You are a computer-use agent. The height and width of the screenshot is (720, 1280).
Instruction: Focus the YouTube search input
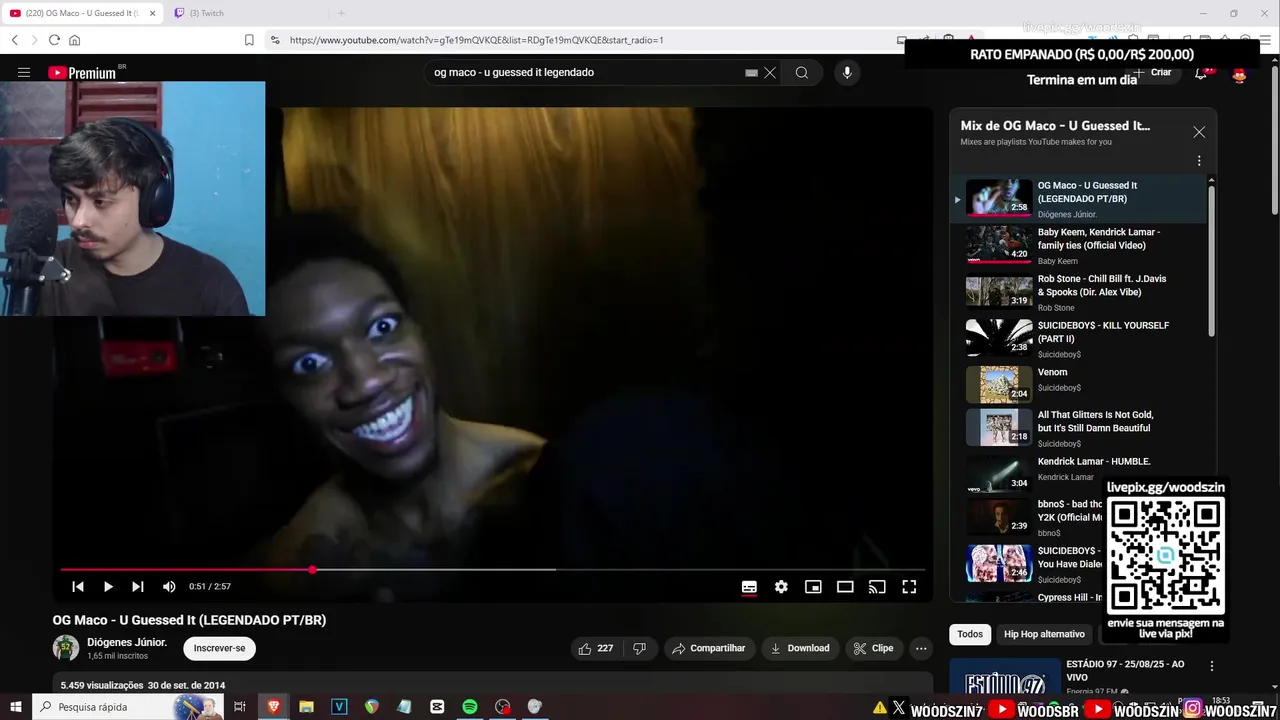pos(585,73)
